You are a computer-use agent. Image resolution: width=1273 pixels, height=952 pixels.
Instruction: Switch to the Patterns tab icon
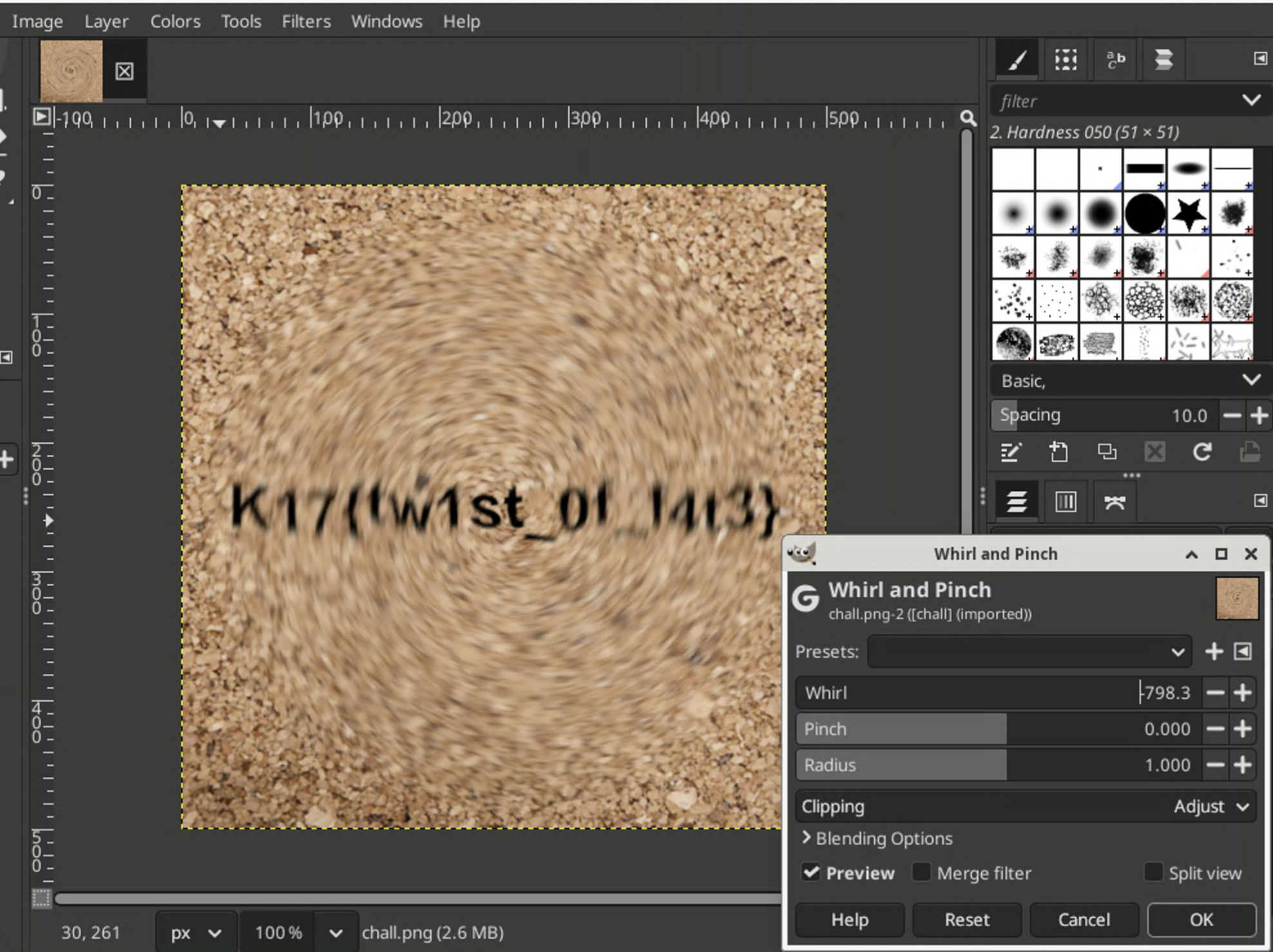point(1066,60)
